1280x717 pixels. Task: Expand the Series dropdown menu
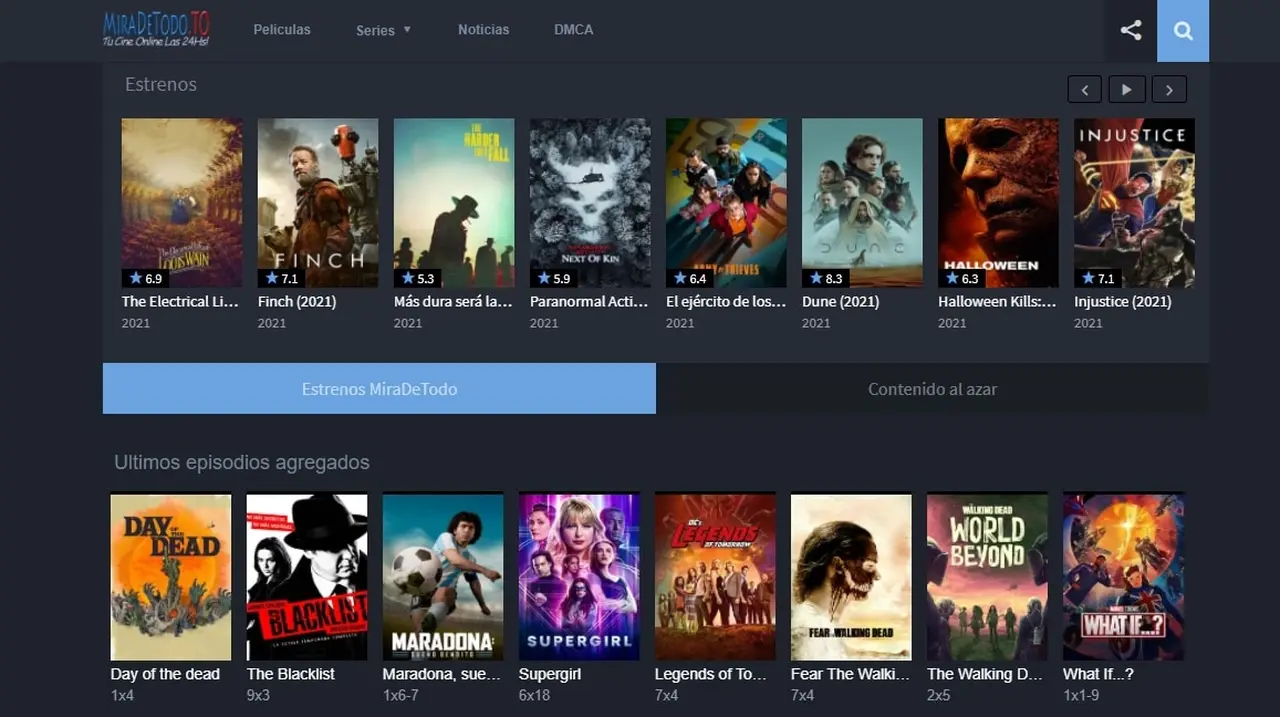pyautogui.click(x=384, y=30)
